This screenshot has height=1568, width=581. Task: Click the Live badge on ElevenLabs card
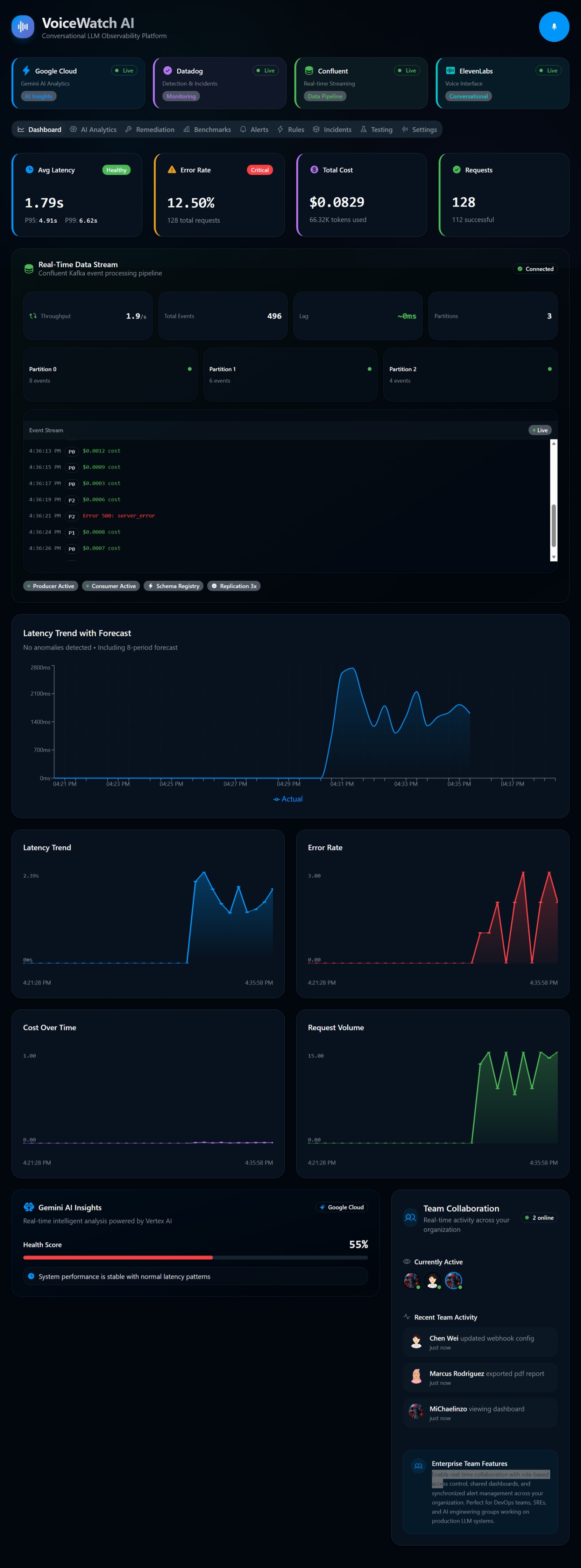click(x=549, y=71)
